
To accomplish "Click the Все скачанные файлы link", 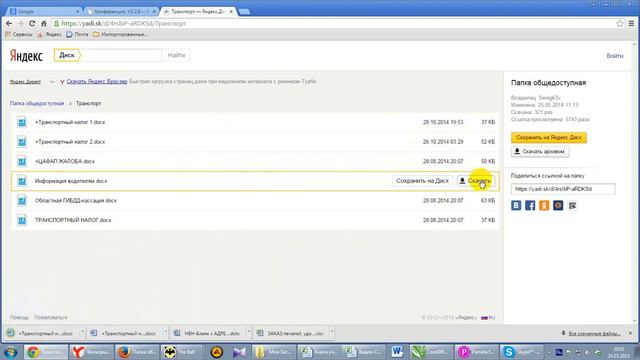I will (594, 333).
